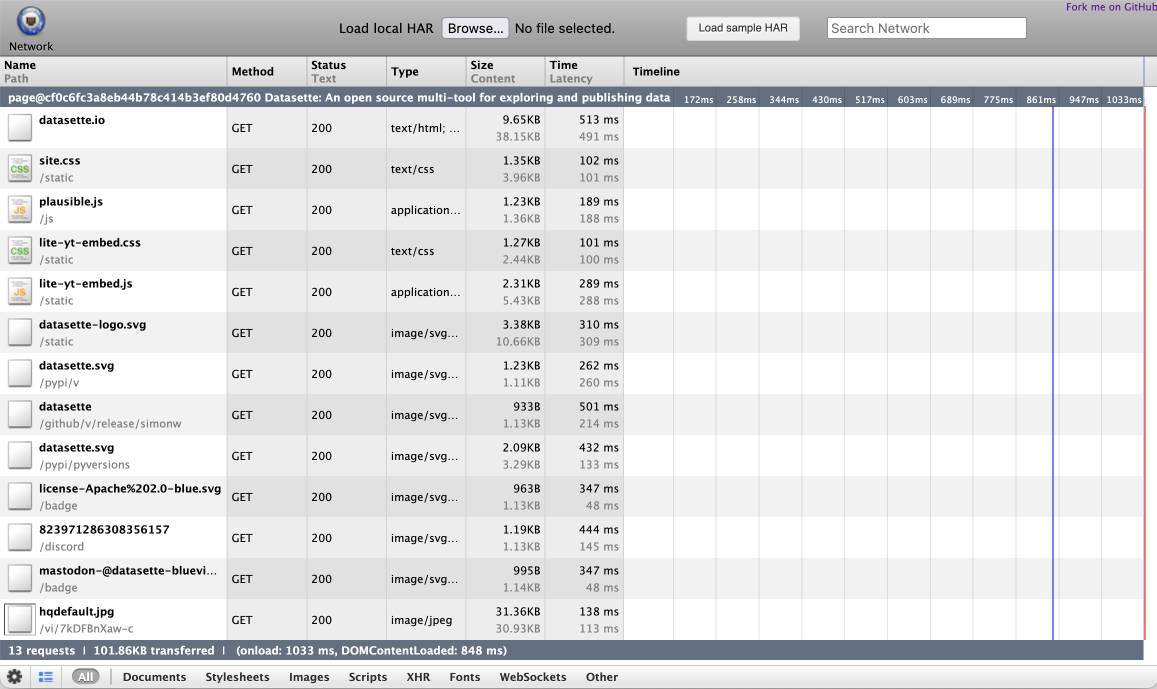Click the file icon for /pypi/pyversions datasette.svg
The width and height of the screenshot is (1157, 689).
(x=20, y=456)
